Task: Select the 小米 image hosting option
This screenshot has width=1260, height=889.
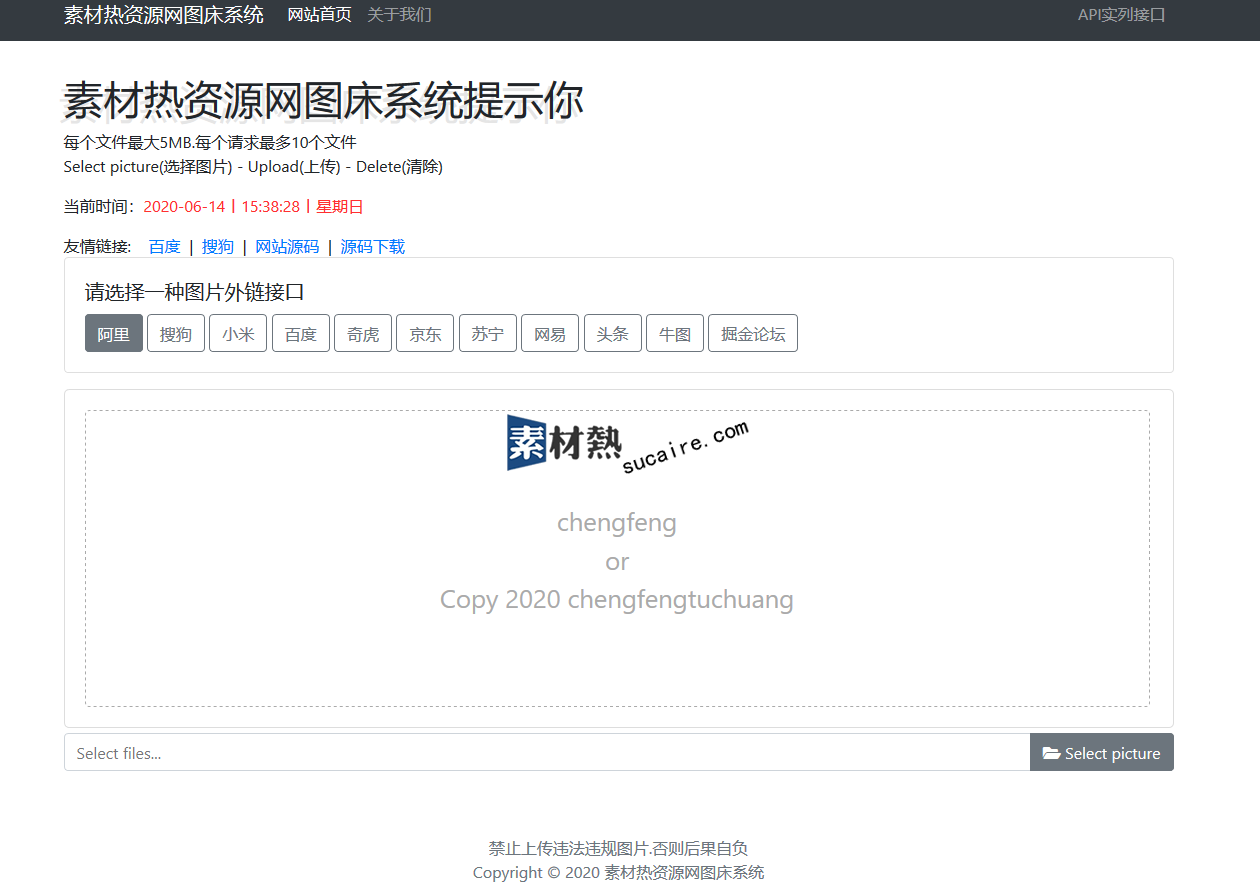Action: coord(238,334)
